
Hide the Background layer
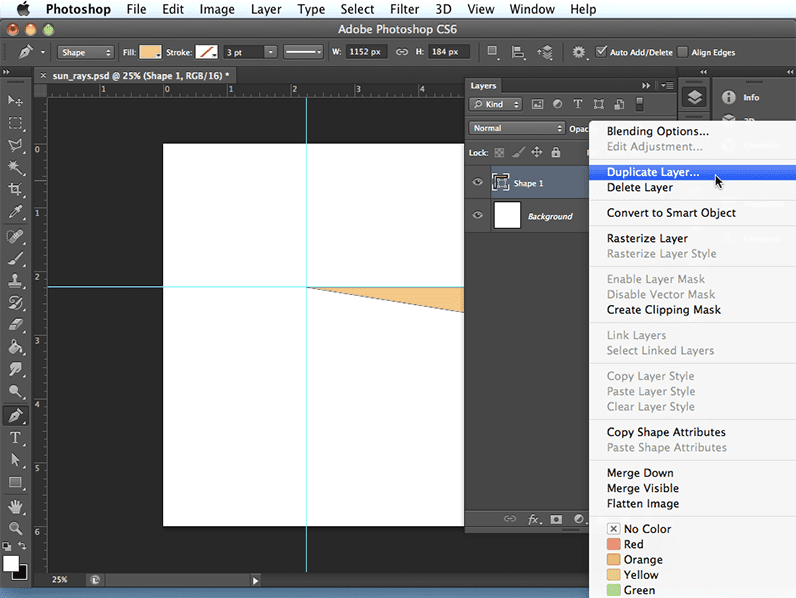(477, 215)
